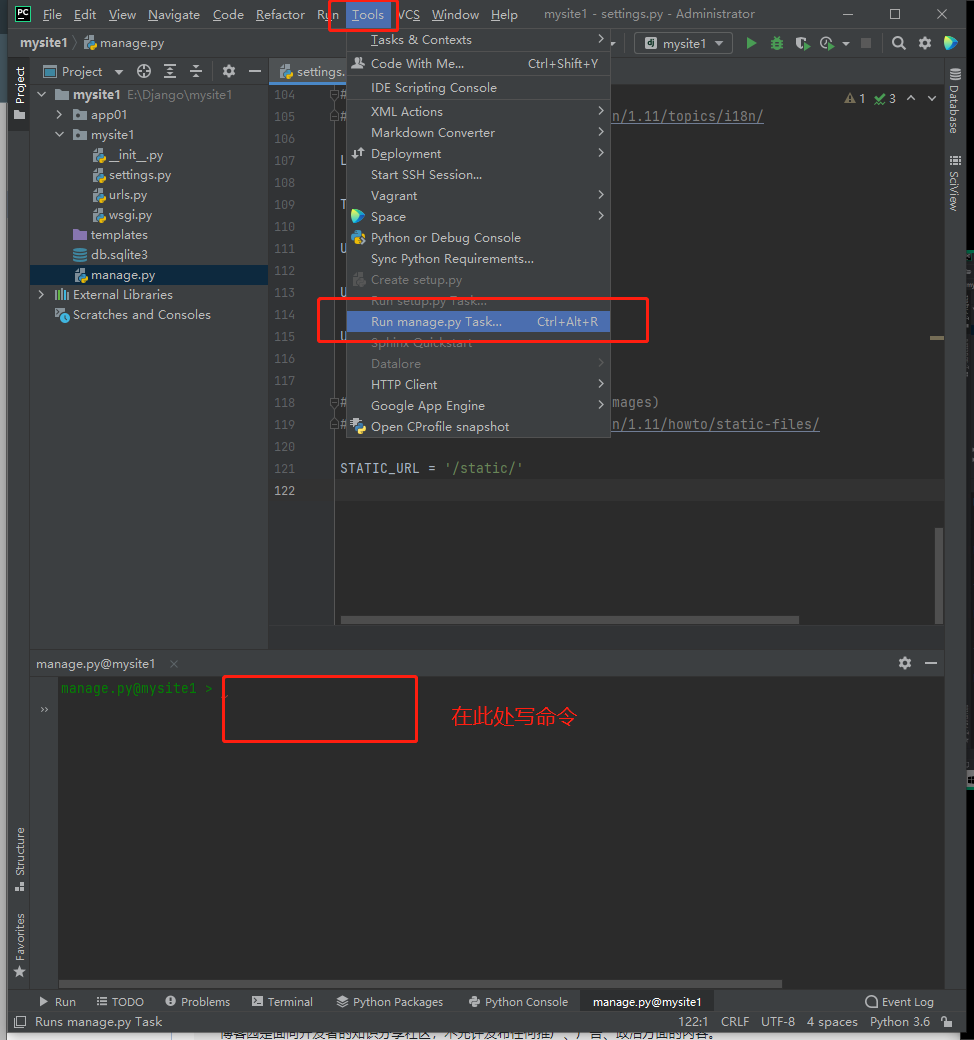
Task: Show the Problems tool tab
Action: (198, 1002)
